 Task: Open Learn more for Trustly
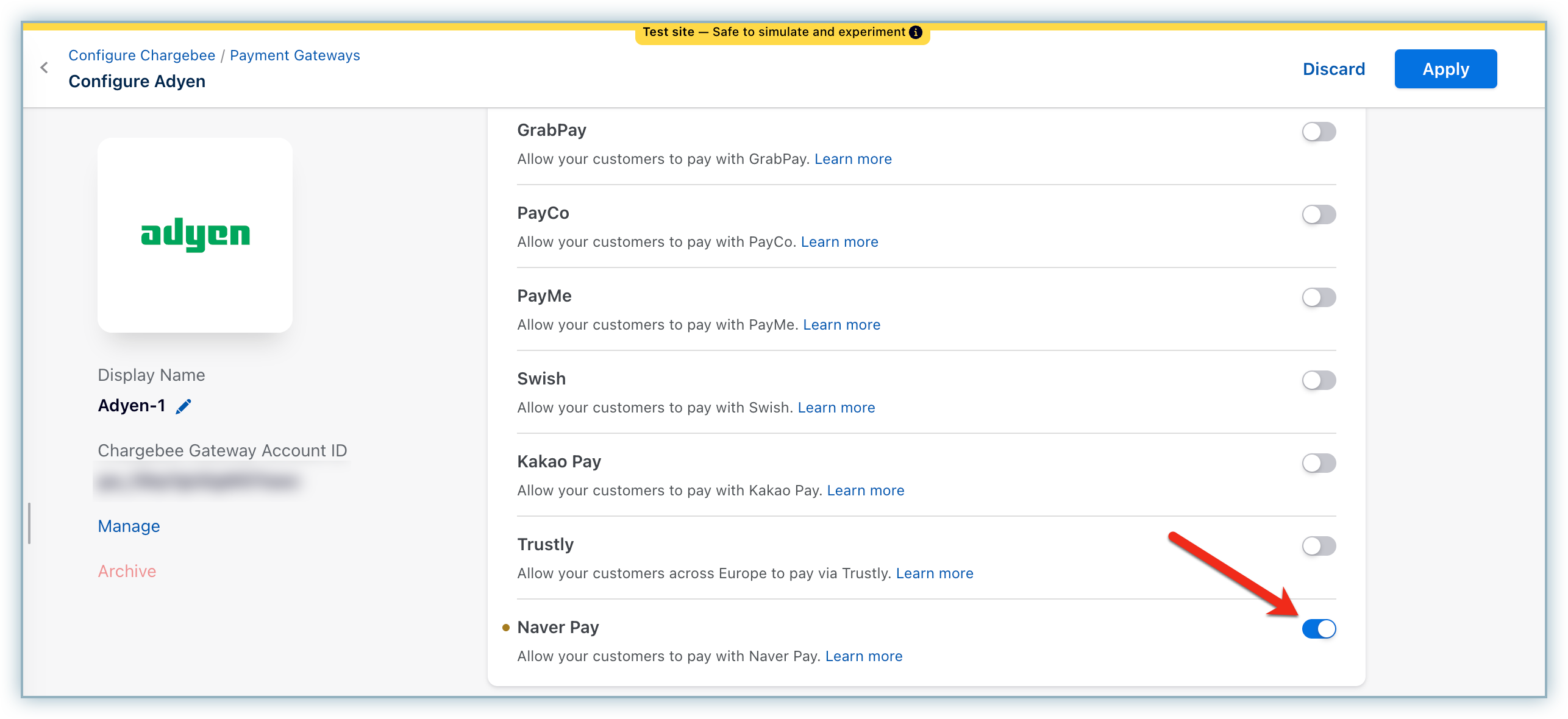935,573
